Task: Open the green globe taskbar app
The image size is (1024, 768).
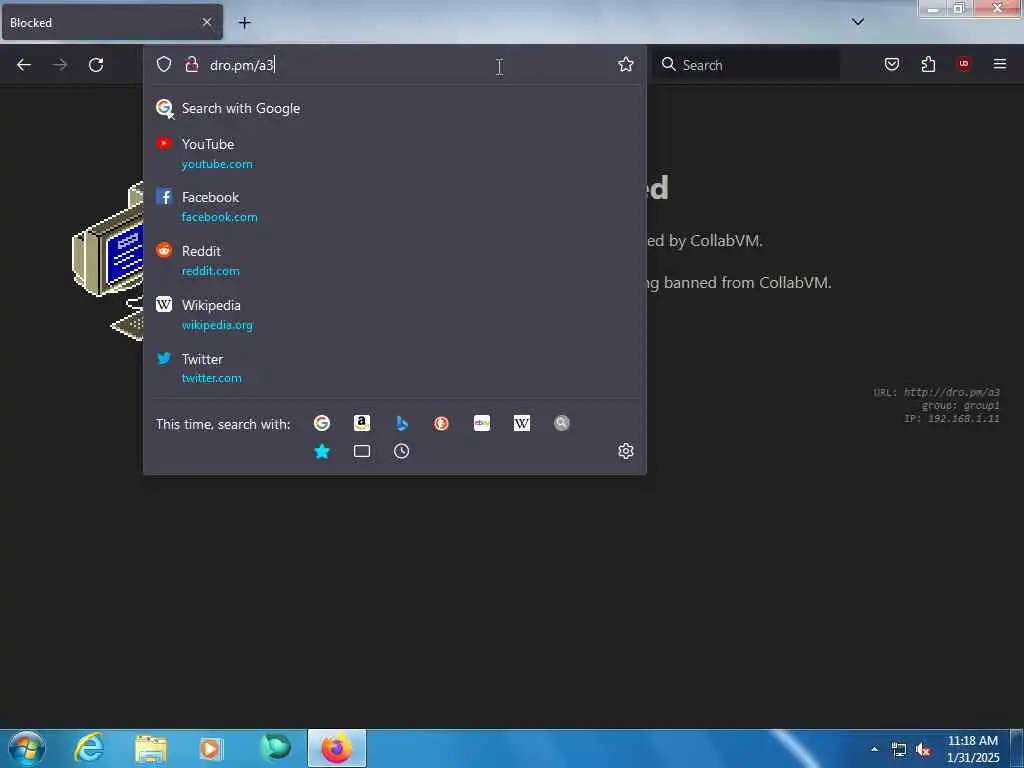Action: pyautogui.click(x=275, y=748)
